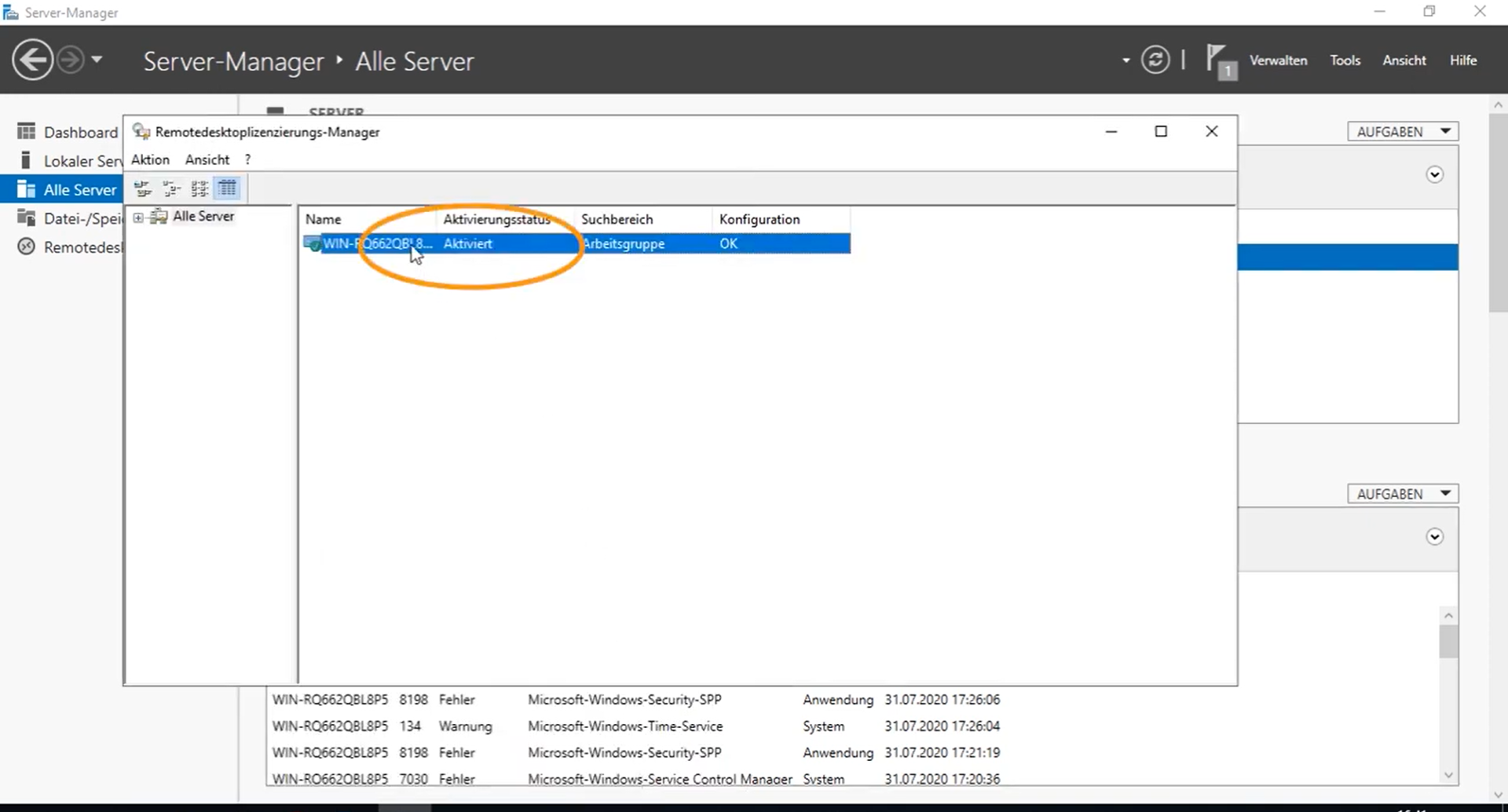Screen dimensions: 1508x812
Task: Click the third toolbar list view icon
Action: point(199,188)
